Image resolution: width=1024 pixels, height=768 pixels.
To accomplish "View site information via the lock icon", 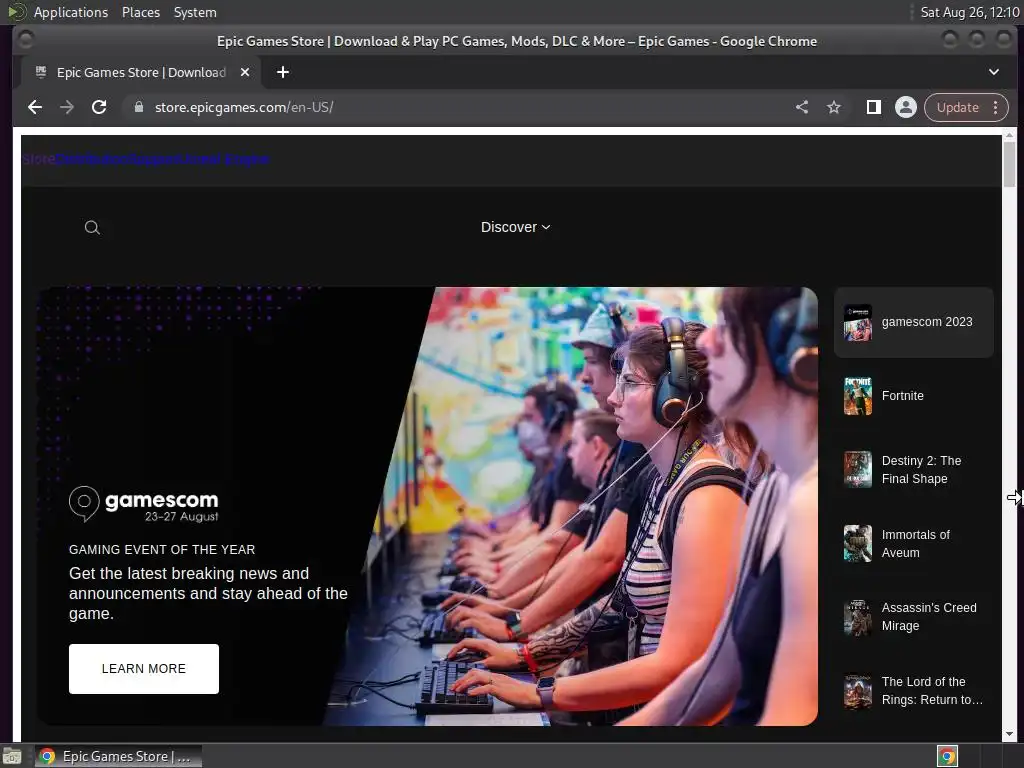I will (x=138, y=107).
